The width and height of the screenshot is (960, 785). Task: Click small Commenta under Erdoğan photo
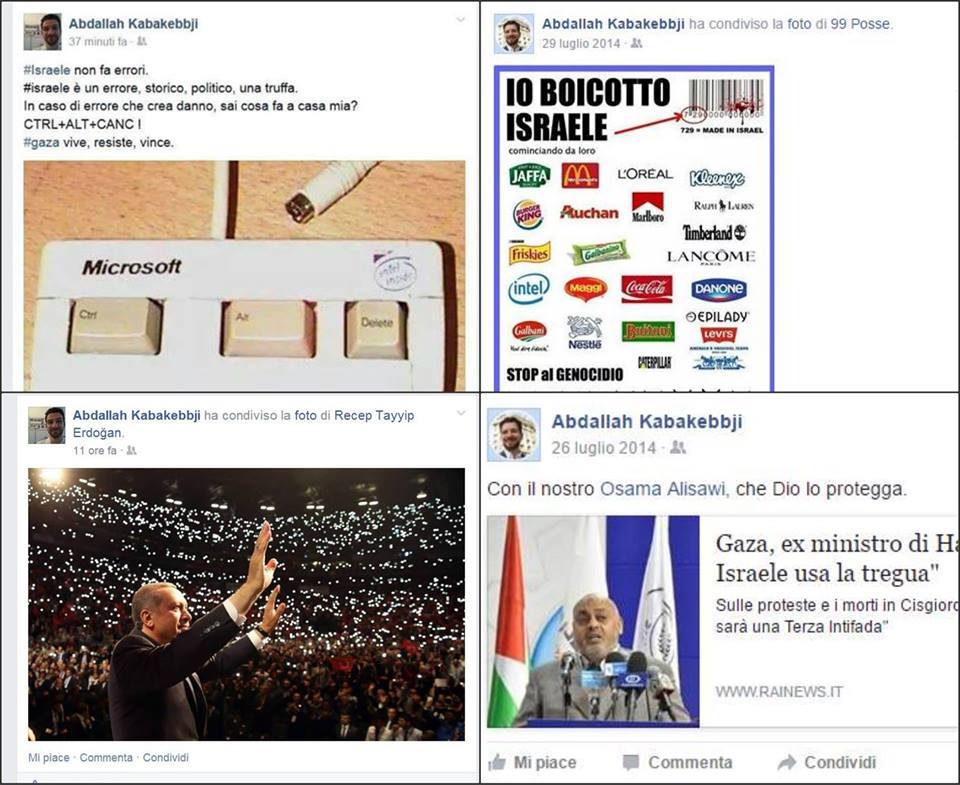pos(106,757)
